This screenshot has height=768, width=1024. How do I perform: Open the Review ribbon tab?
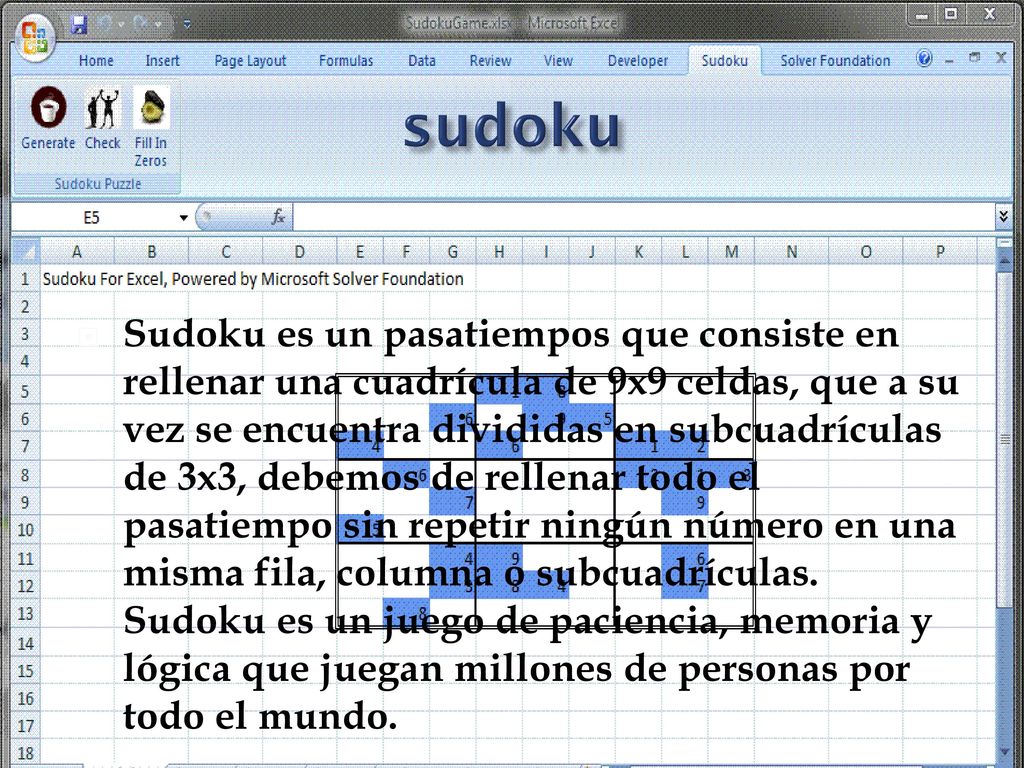(490, 61)
